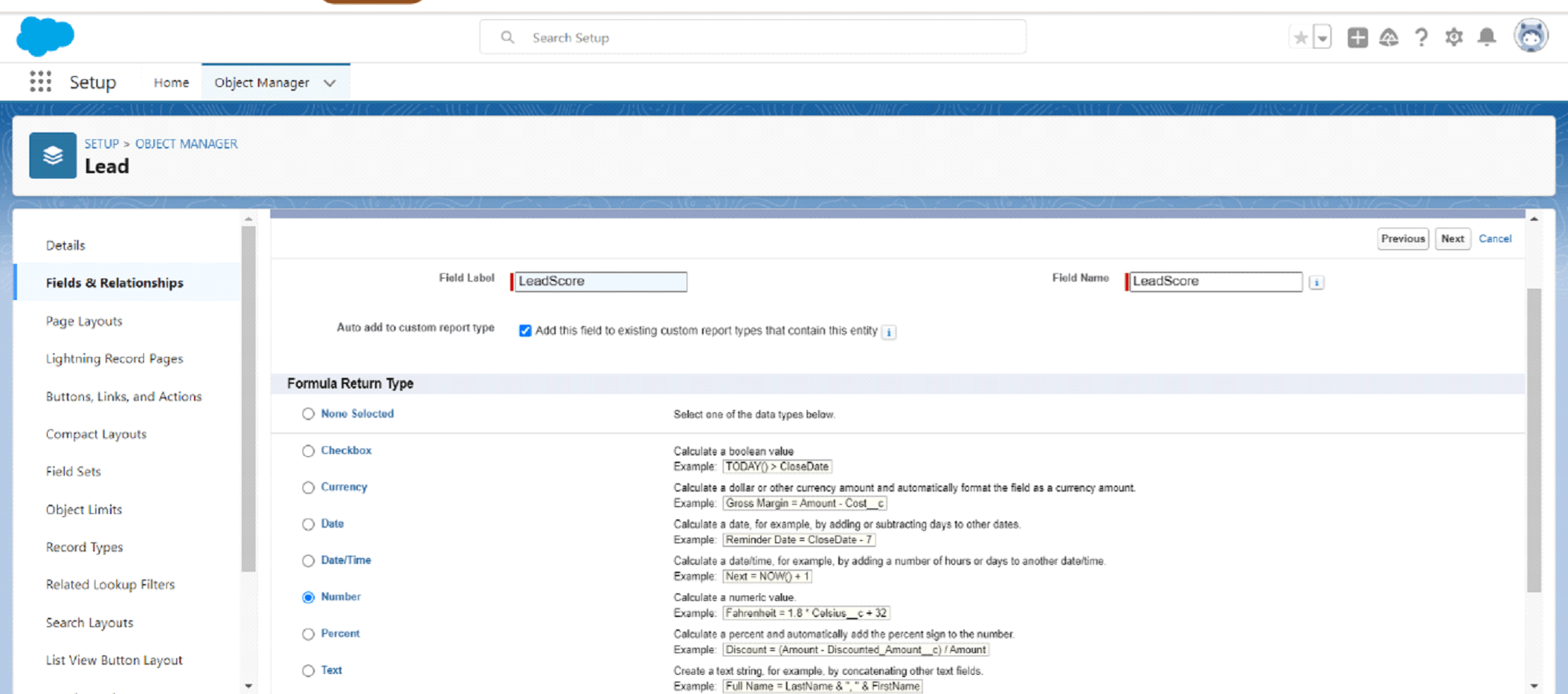
Task: Open the App Launcher grid icon
Action: pos(40,82)
